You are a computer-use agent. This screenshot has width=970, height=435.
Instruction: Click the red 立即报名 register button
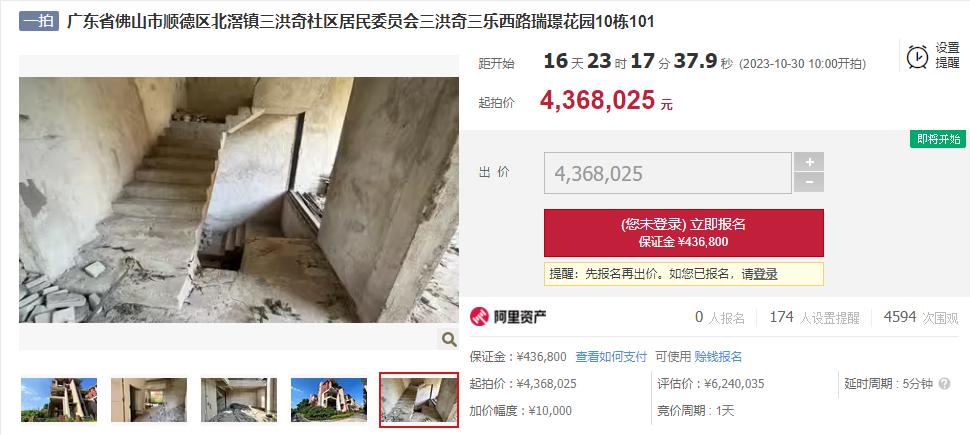point(684,233)
